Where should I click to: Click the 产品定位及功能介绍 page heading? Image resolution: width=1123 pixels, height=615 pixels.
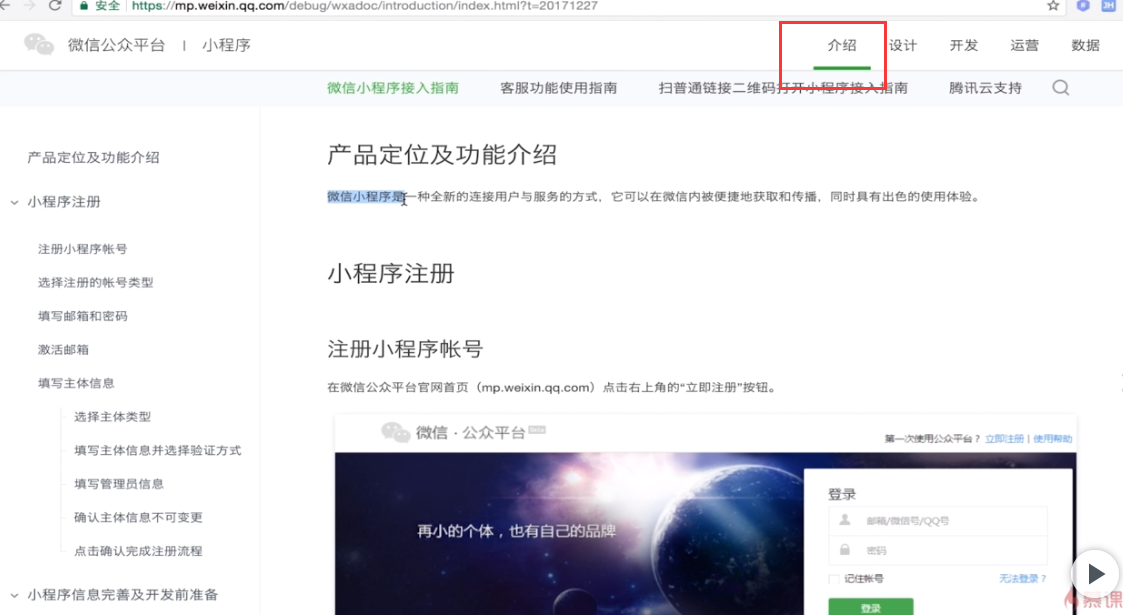coord(442,155)
